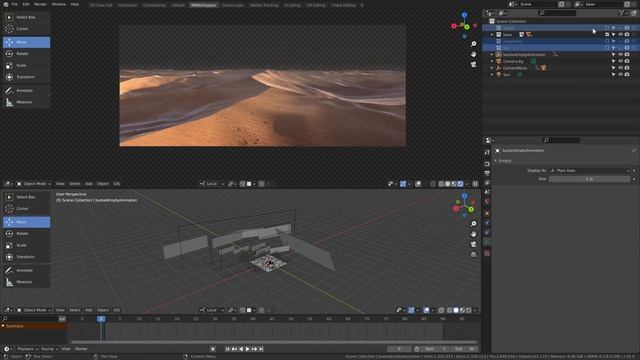Select the Cursor tool in upper viewport

pos(27,29)
